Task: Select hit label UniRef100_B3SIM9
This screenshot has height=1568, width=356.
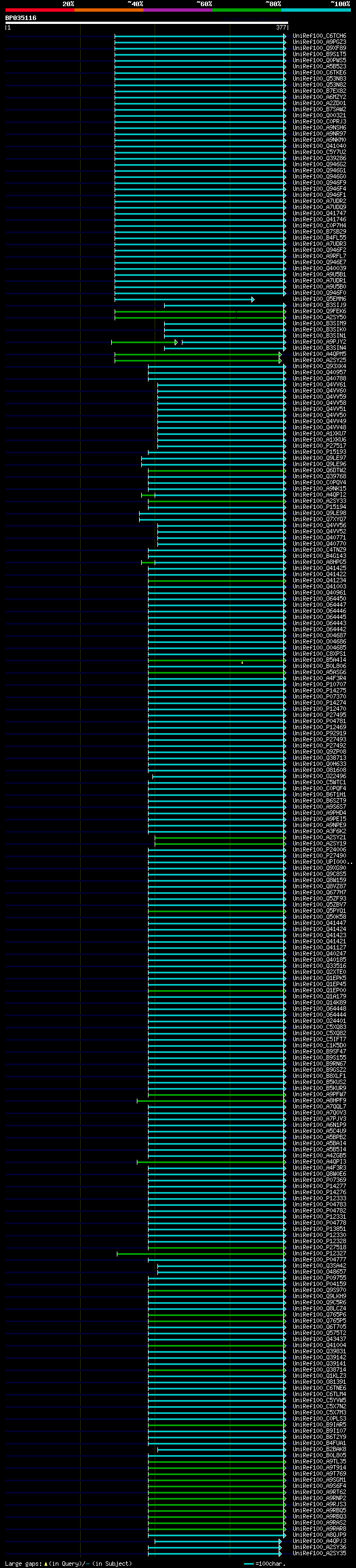Action: tap(319, 323)
